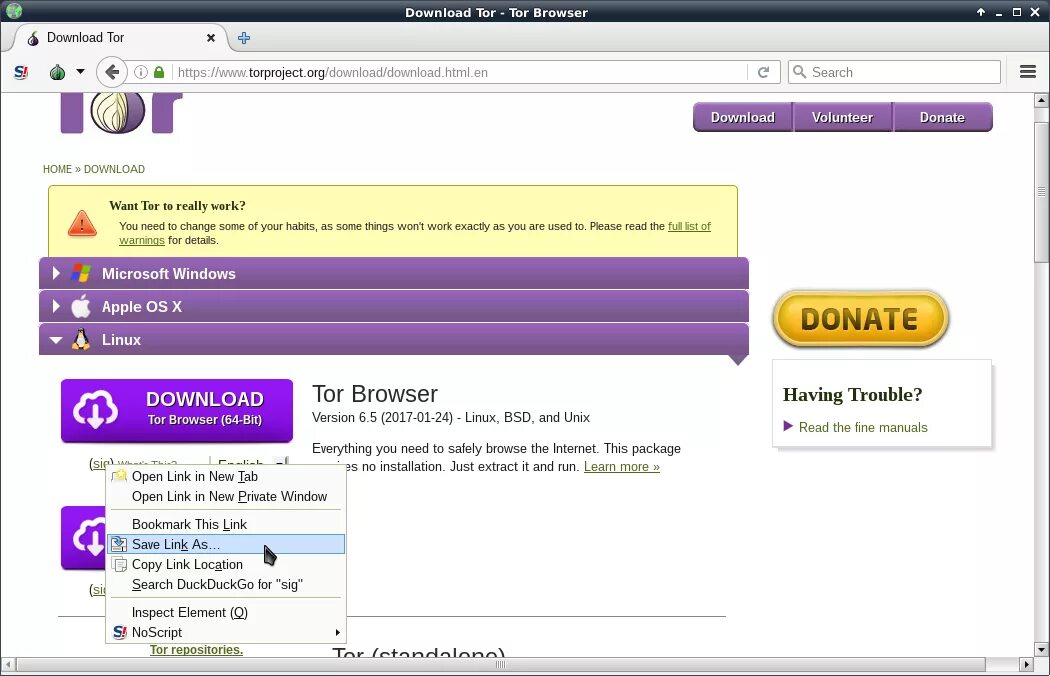The width and height of the screenshot is (1050, 676).
Task: Open the hamburger menu icon
Action: click(x=1028, y=72)
